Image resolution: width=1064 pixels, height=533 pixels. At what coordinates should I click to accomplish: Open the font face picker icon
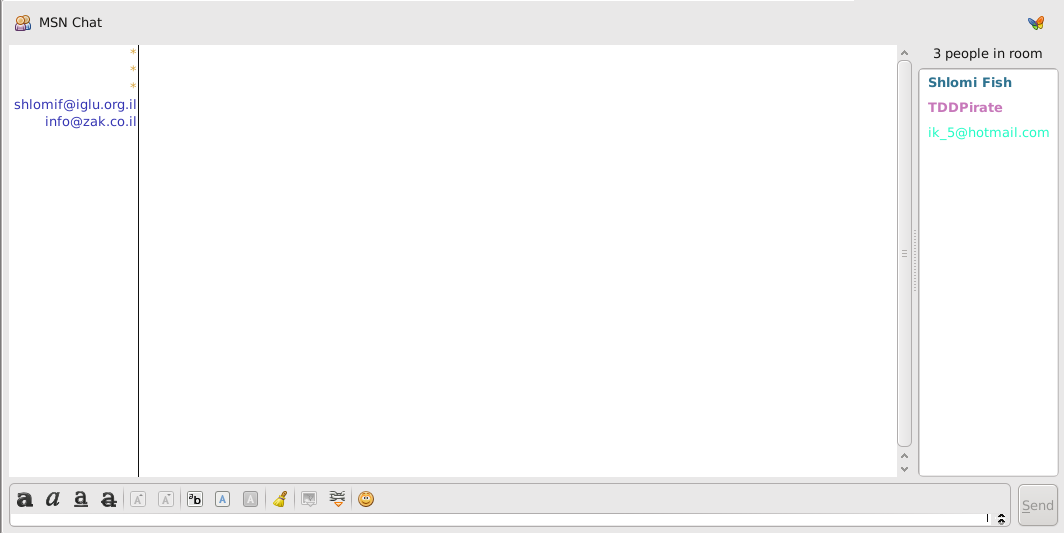click(x=195, y=499)
